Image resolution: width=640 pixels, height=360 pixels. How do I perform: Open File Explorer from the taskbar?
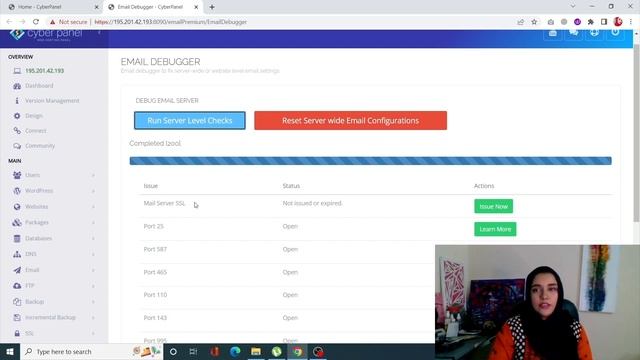click(x=256, y=351)
